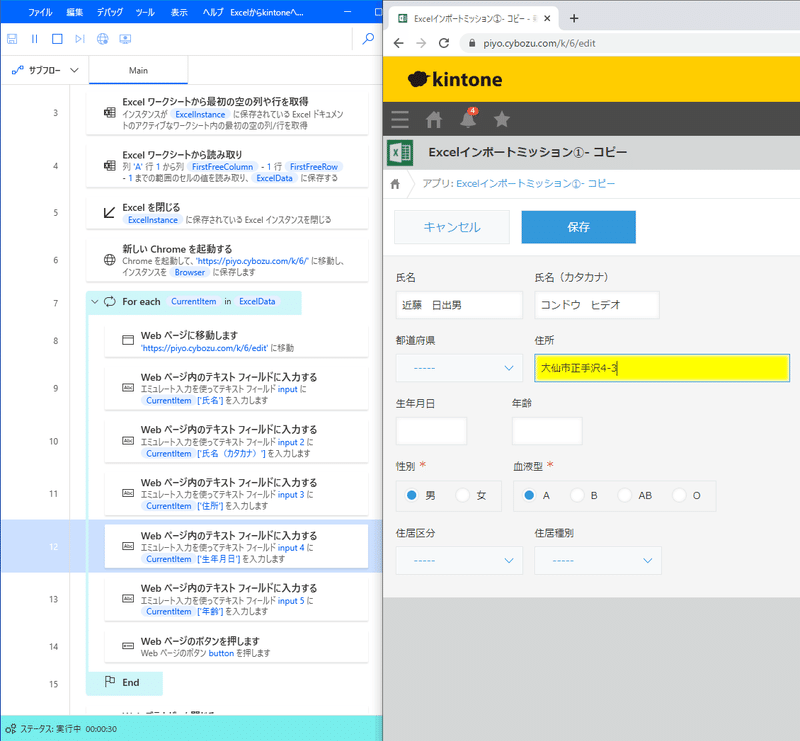Run next action using the step icon
This screenshot has height=741, width=800.
tap(80, 38)
